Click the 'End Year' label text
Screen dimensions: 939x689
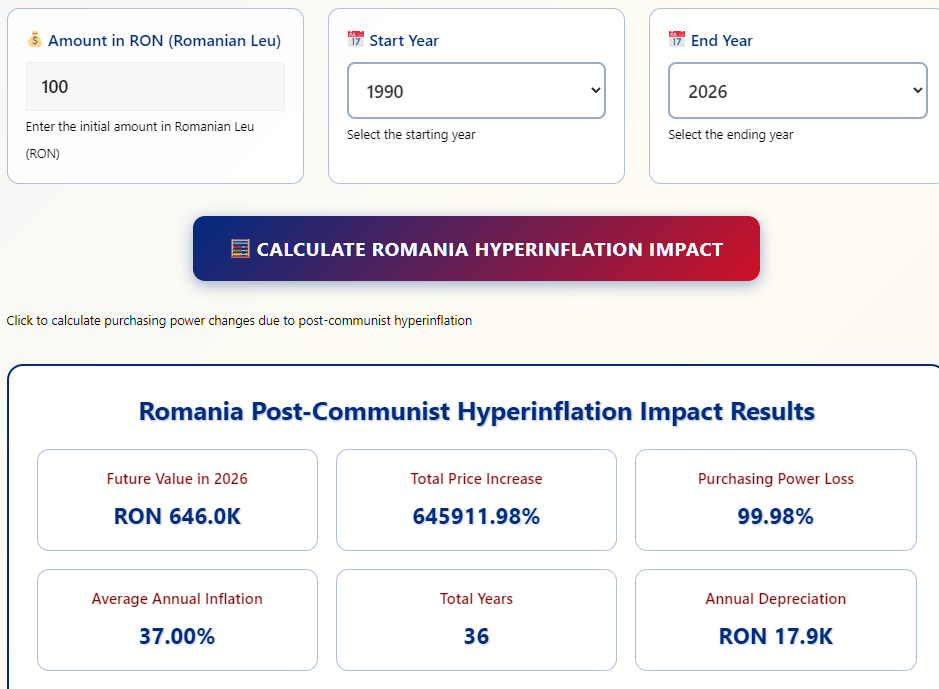(722, 41)
